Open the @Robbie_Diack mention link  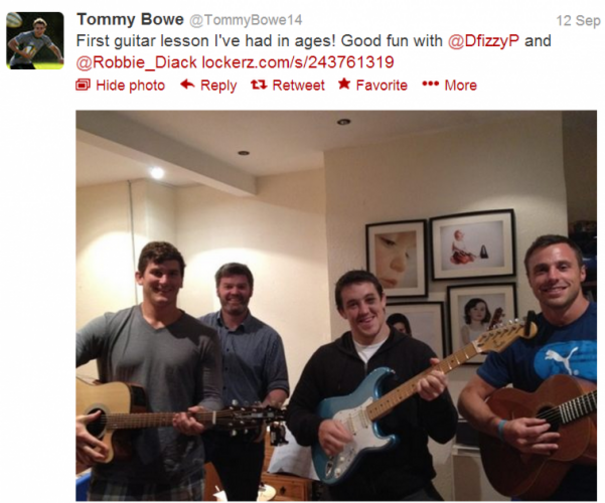137,62
